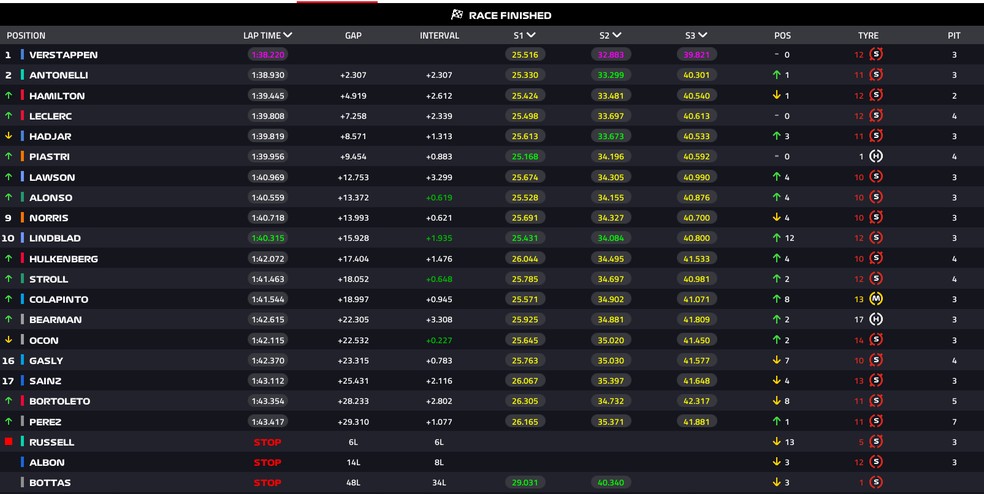This screenshot has height=494, width=984.
Task: Click Gasly's yellow positions-lost arrow
Action: click(777, 360)
